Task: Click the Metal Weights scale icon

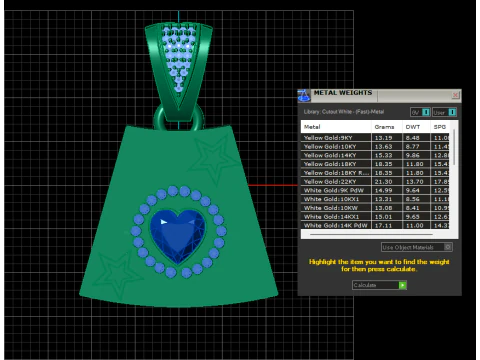Action: tap(304, 96)
